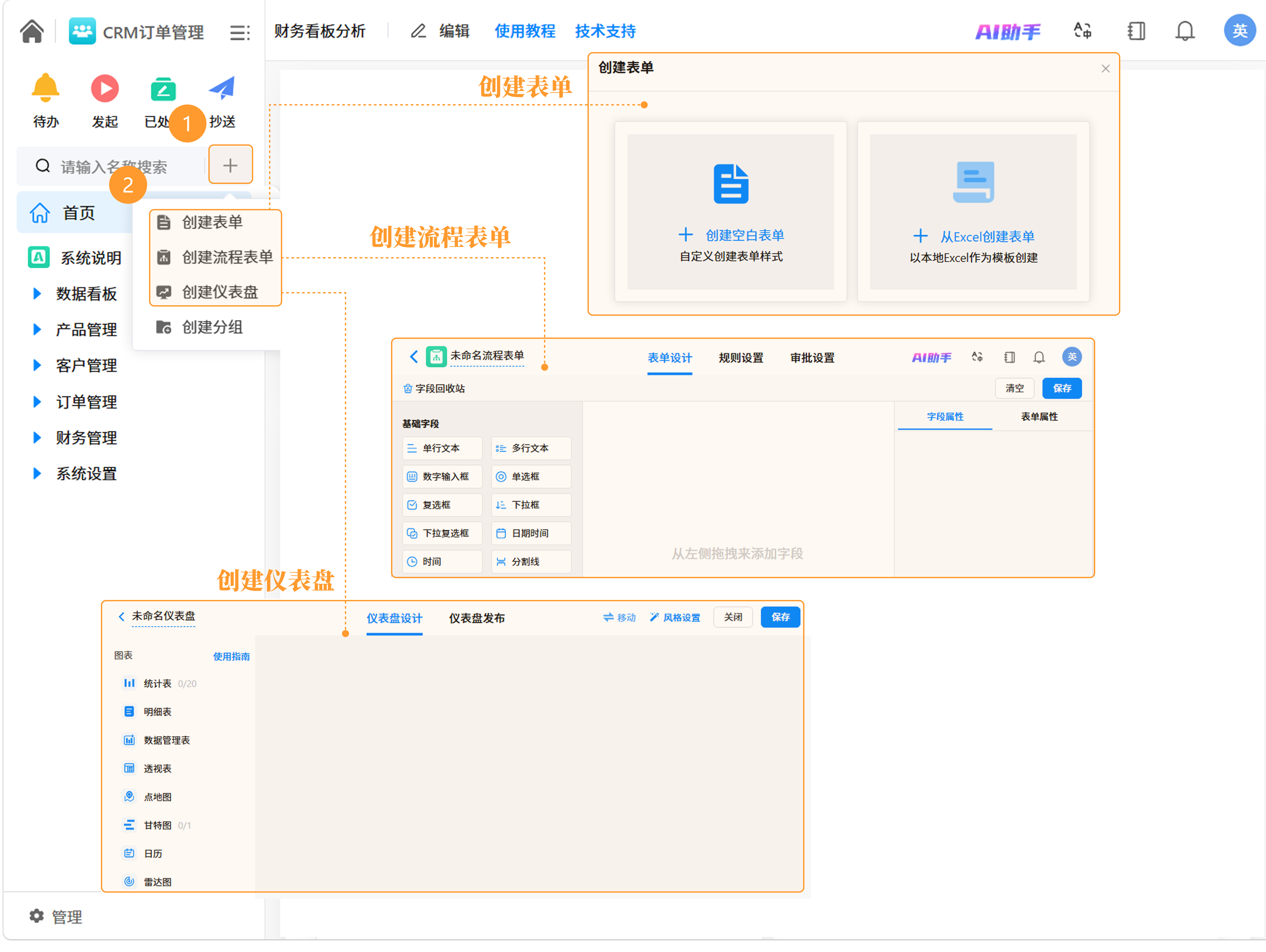Image resolution: width=1266 pixels, height=952 pixels.
Task: Pick the 多行文本 field
Action: click(531, 449)
